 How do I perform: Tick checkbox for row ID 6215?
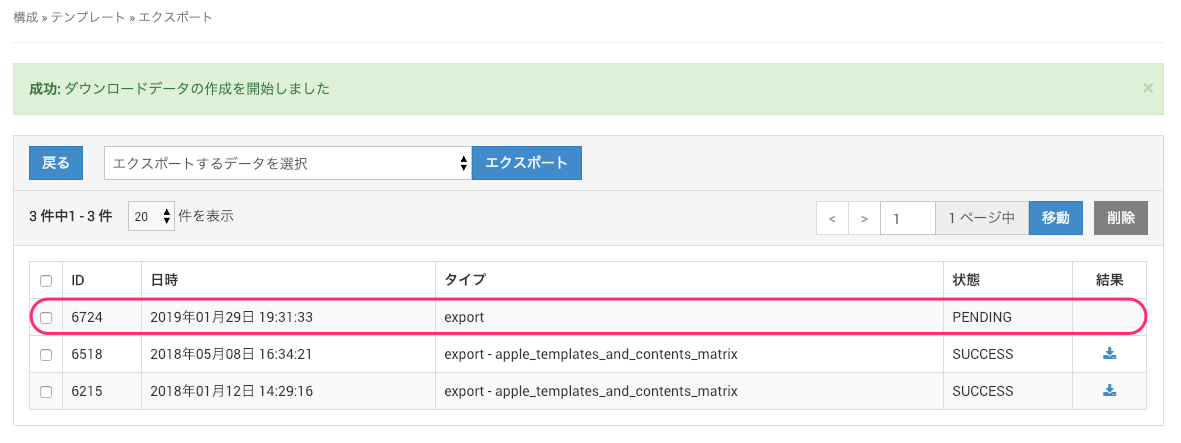(46, 392)
